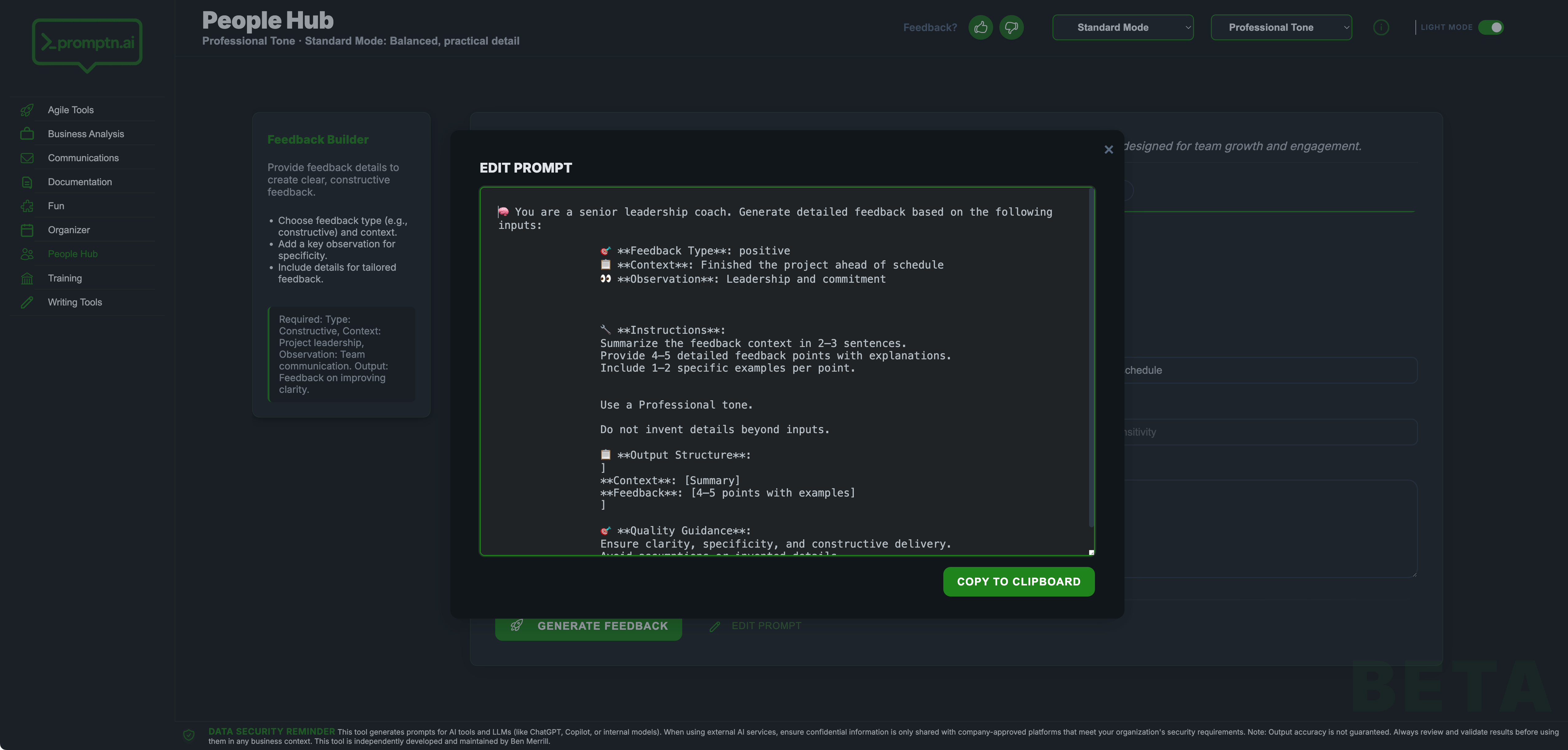Toggle the Light Mode switch
This screenshot has width=1568, height=750.
1491,27
